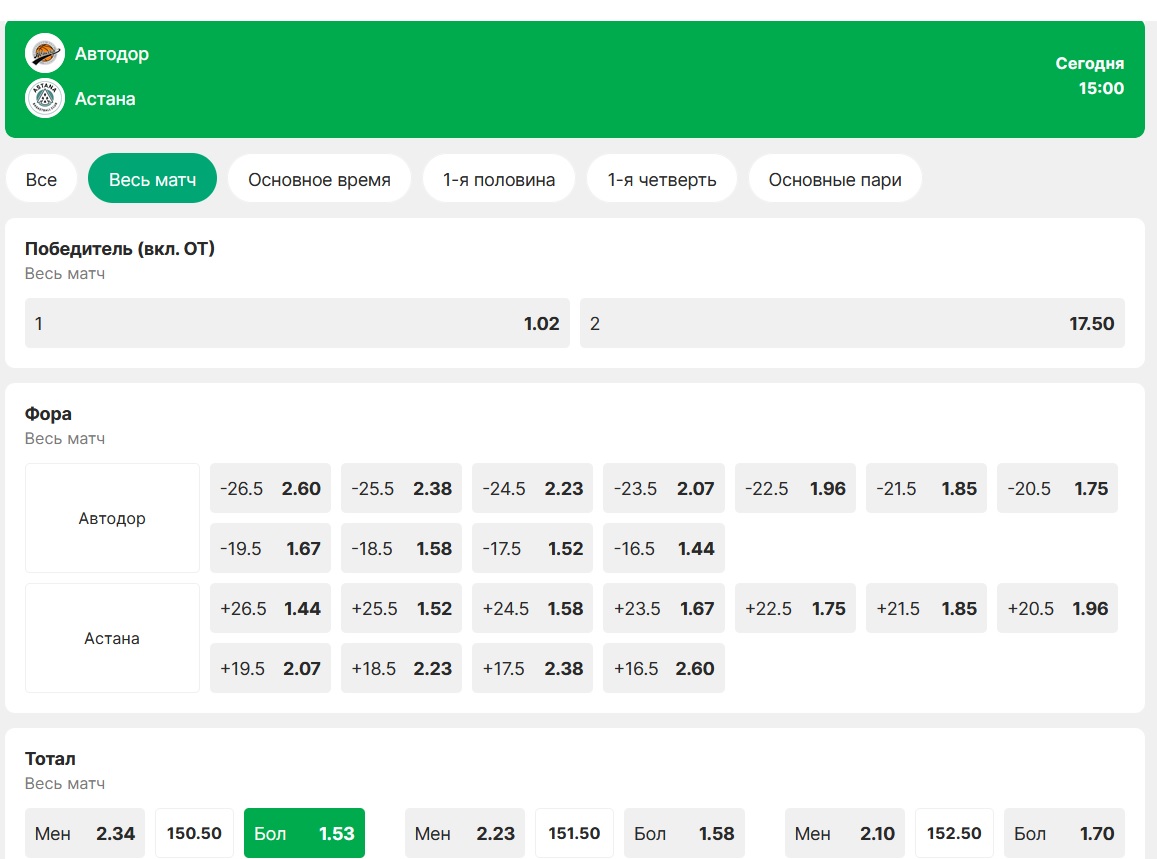This screenshot has width=1157, height=859.
Task: Switch to 1-я четверть tab
Action: click(x=662, y=179)
